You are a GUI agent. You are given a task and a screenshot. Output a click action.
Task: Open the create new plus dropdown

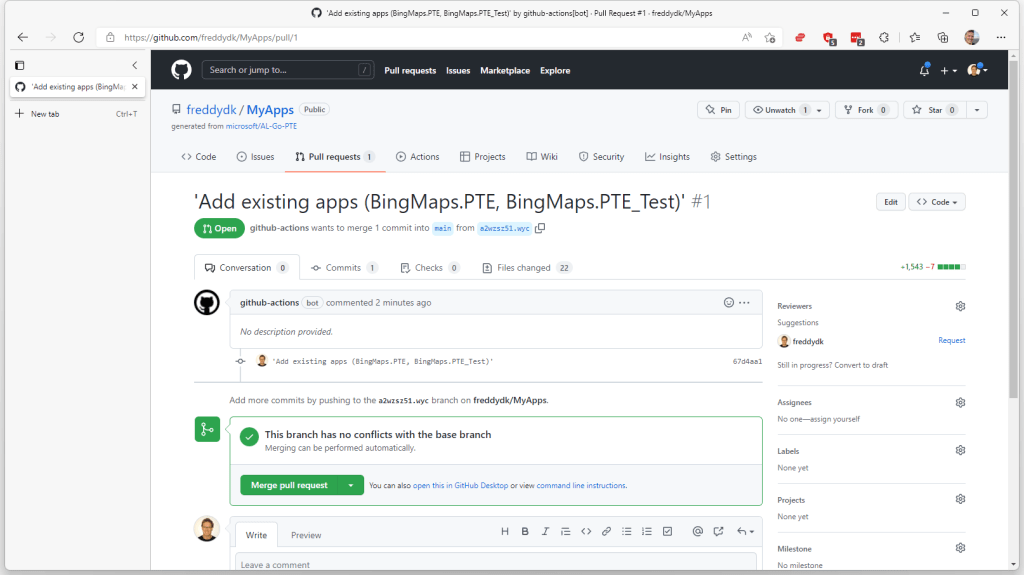click(x=948, y=71)
